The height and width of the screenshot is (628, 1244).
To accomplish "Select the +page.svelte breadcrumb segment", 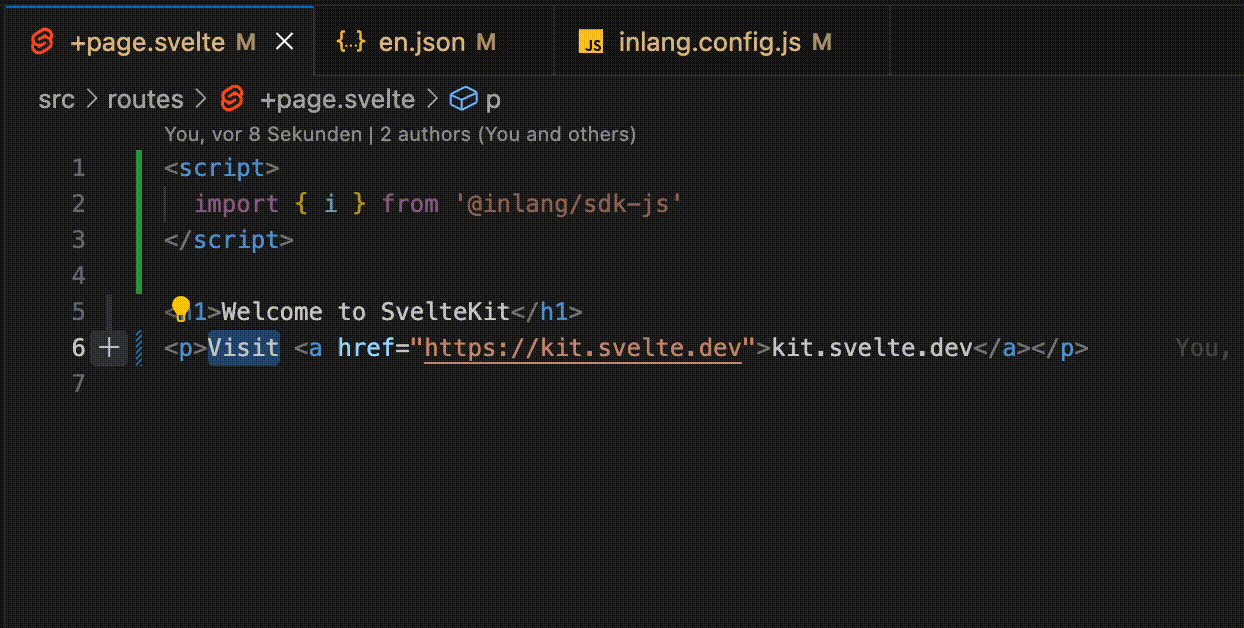I will click(x=337, y=100).
